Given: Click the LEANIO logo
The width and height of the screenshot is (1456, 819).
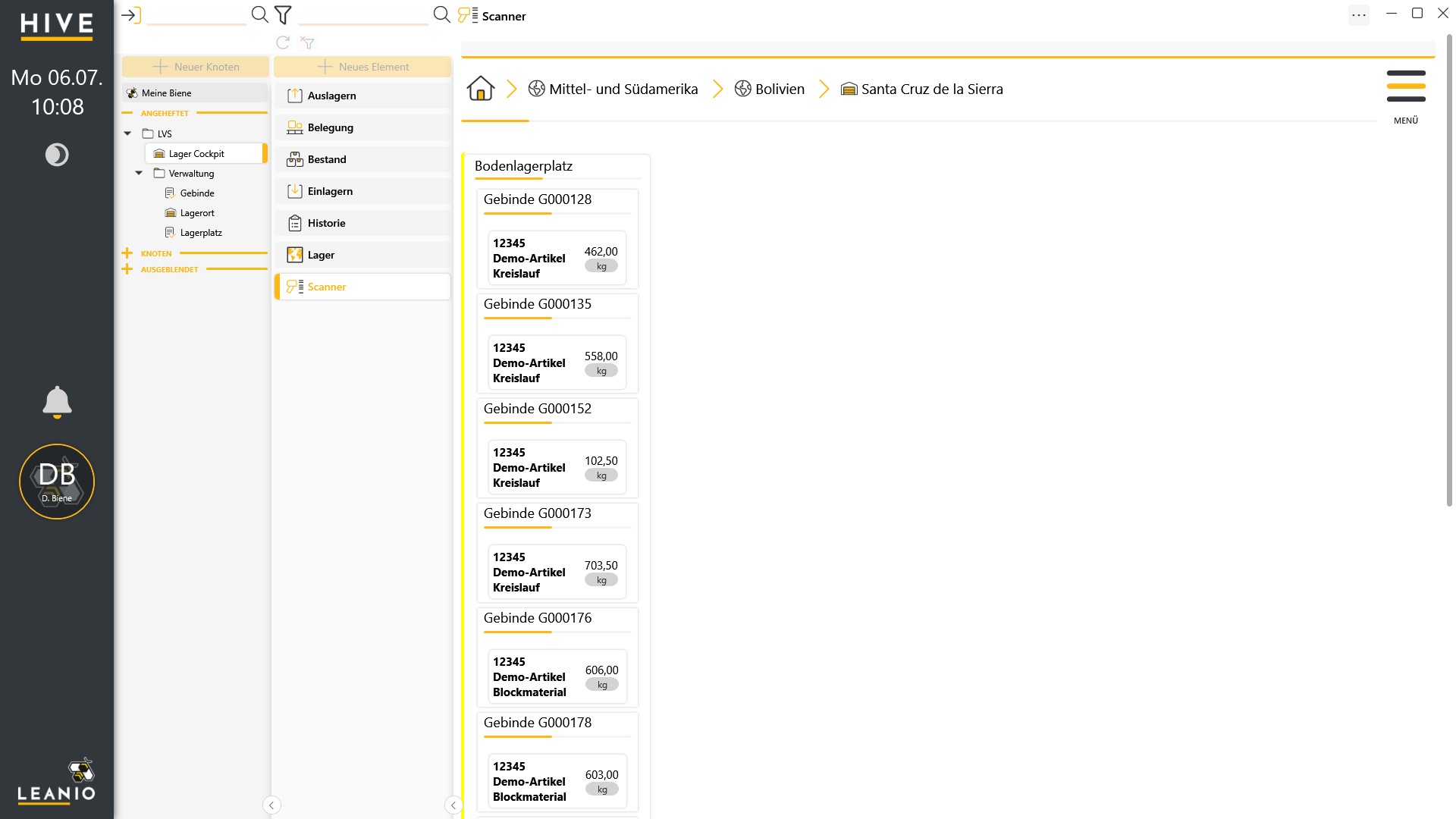Looking at the screenshot, I should (x=57, y=781).
